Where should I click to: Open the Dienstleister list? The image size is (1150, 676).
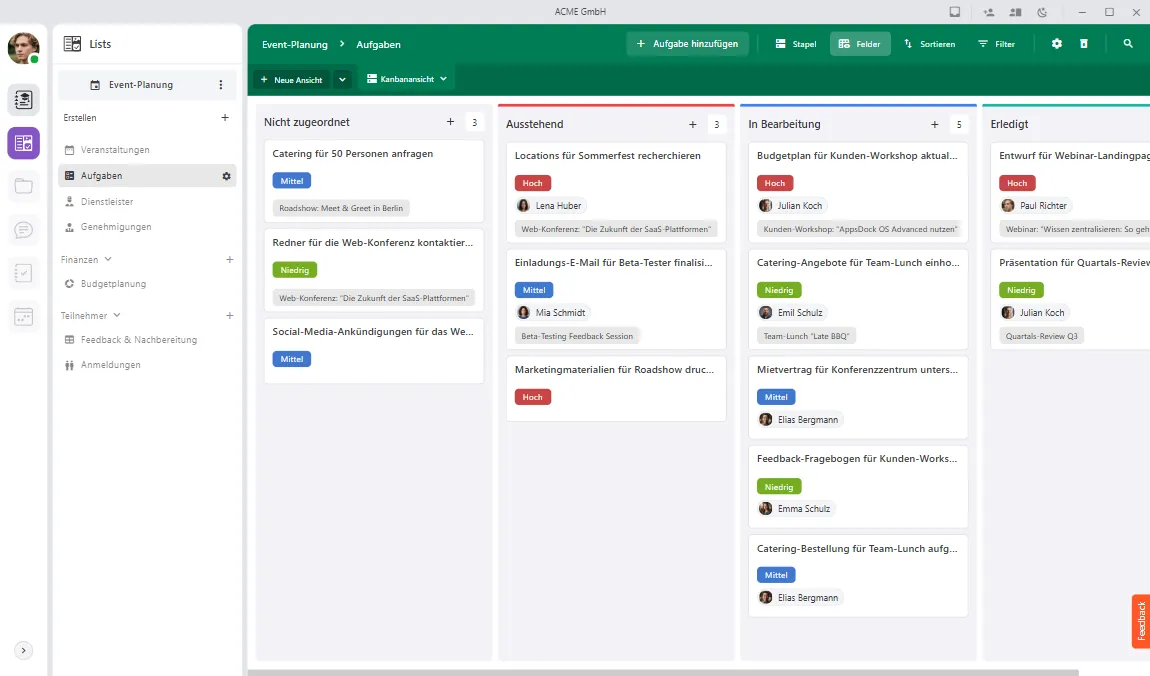pos(147,202)
